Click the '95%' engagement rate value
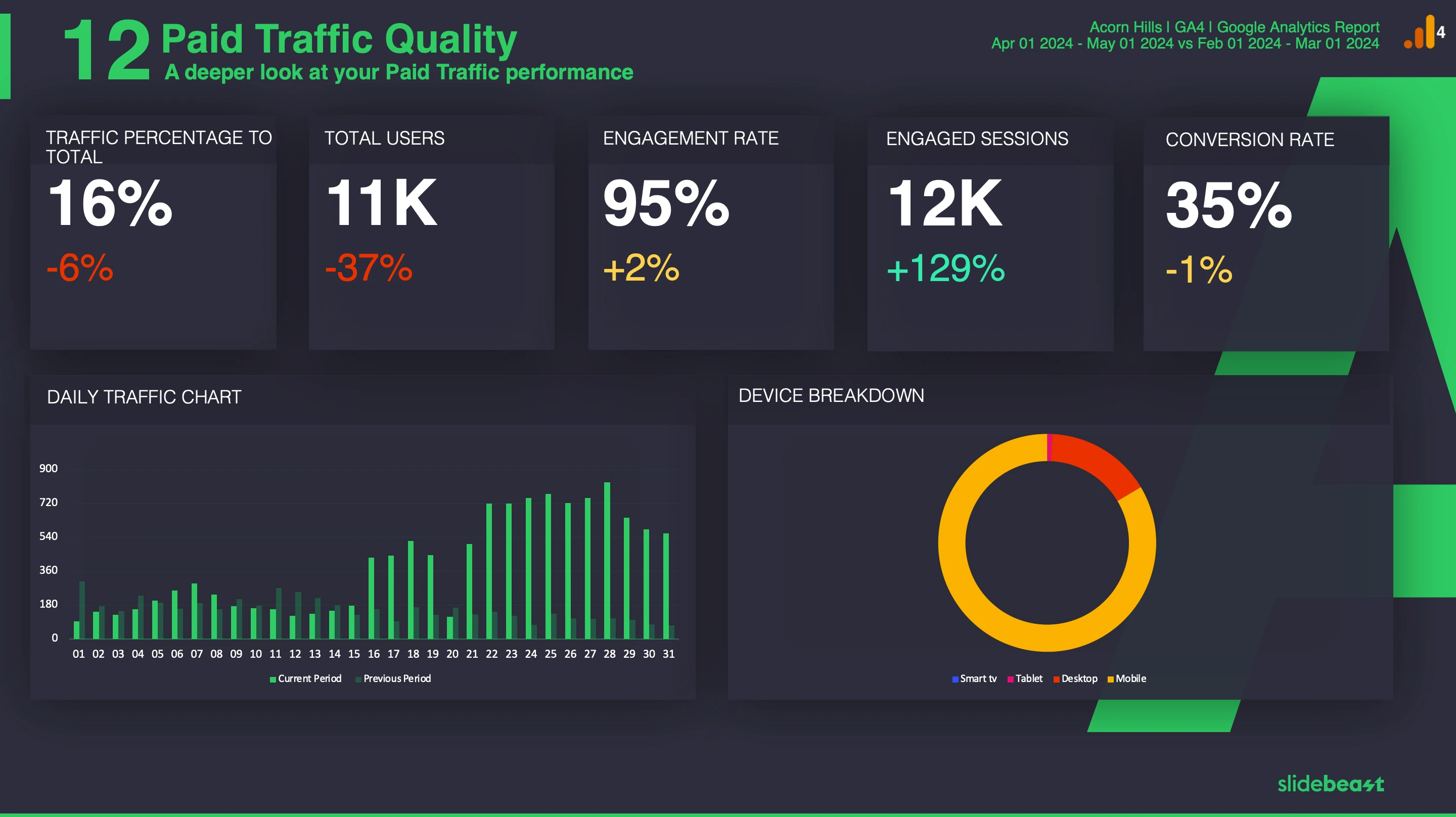The width and height of the screenshot is (1456, 817). click(666, 203)
